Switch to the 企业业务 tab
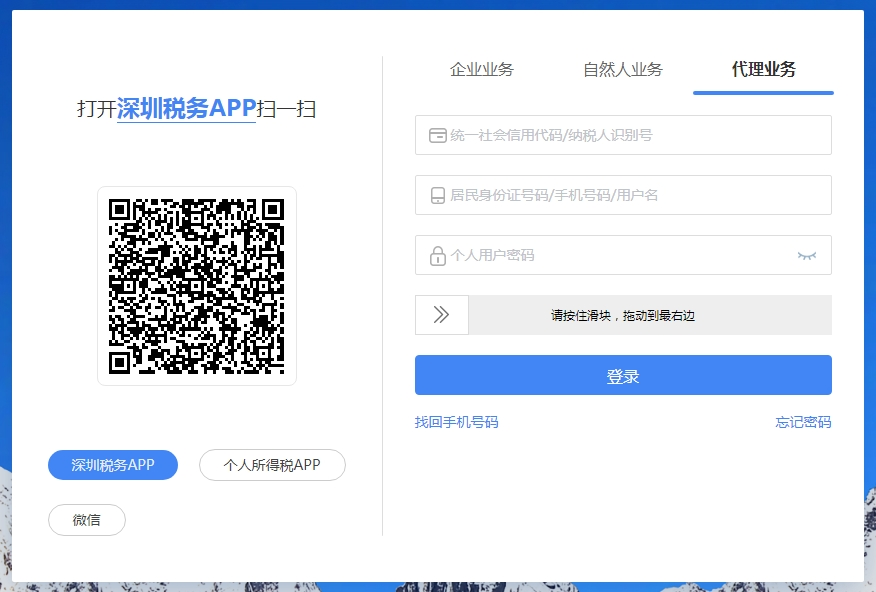Screen dimensions: 876x592 tap(482, 69)
